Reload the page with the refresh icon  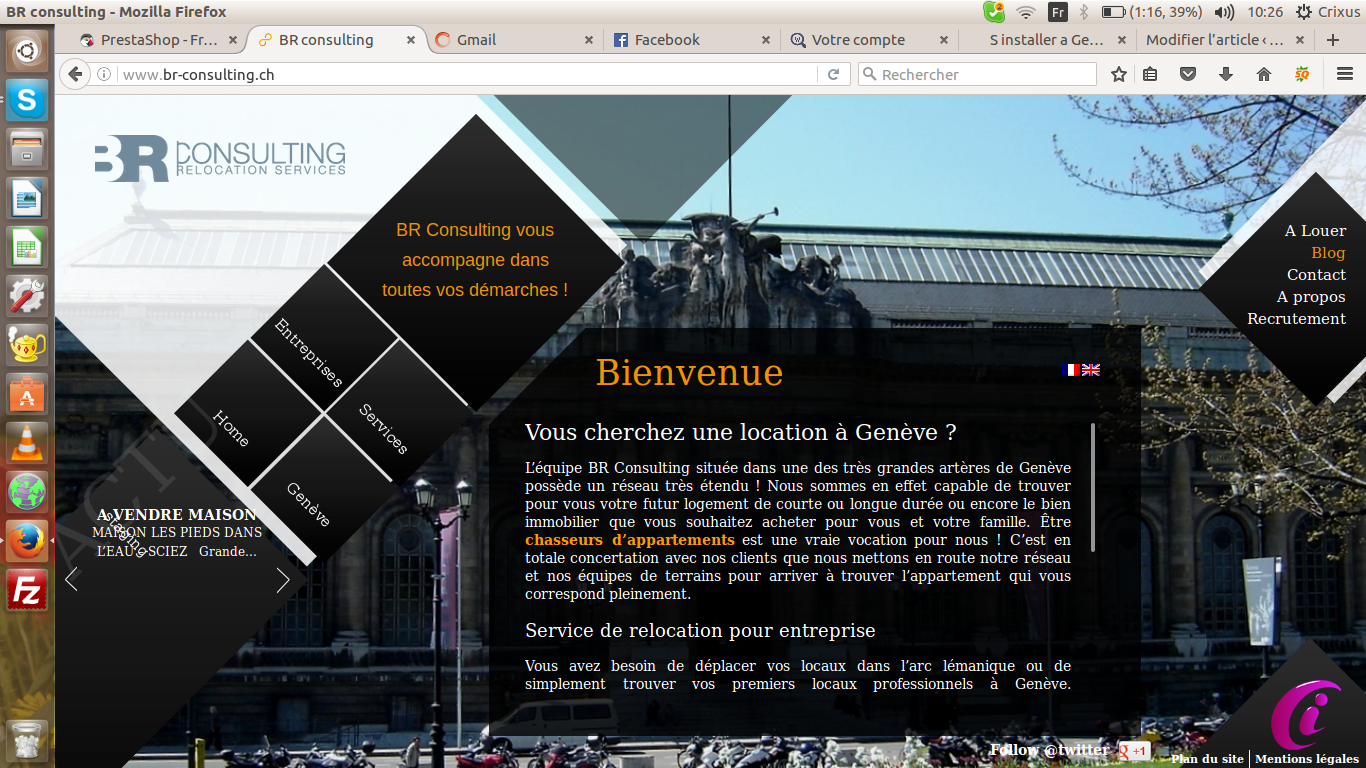pyautogui.click(x=833, y=74)
